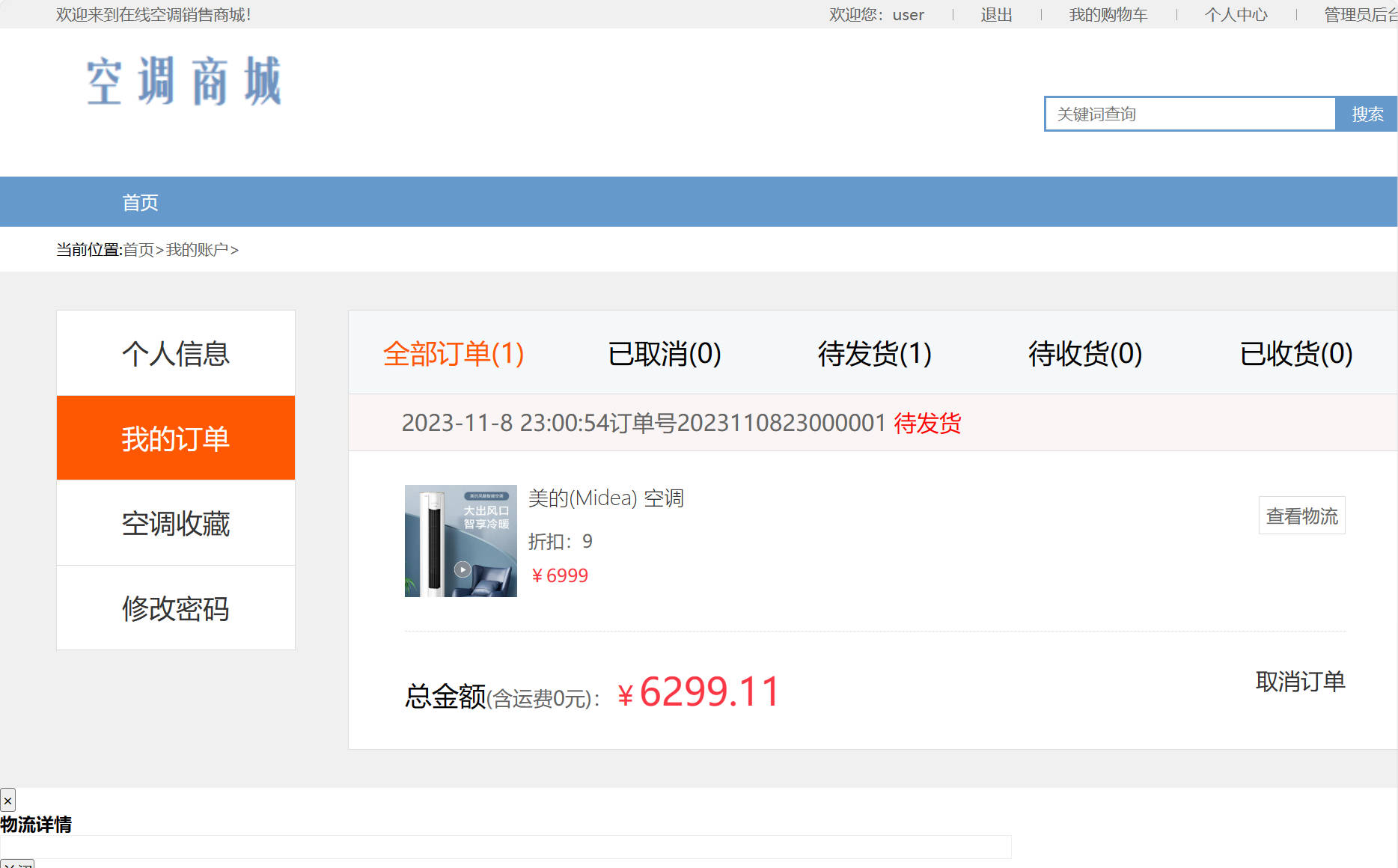Open 首页 in the blue navigation bar

(x=140, y=202)
